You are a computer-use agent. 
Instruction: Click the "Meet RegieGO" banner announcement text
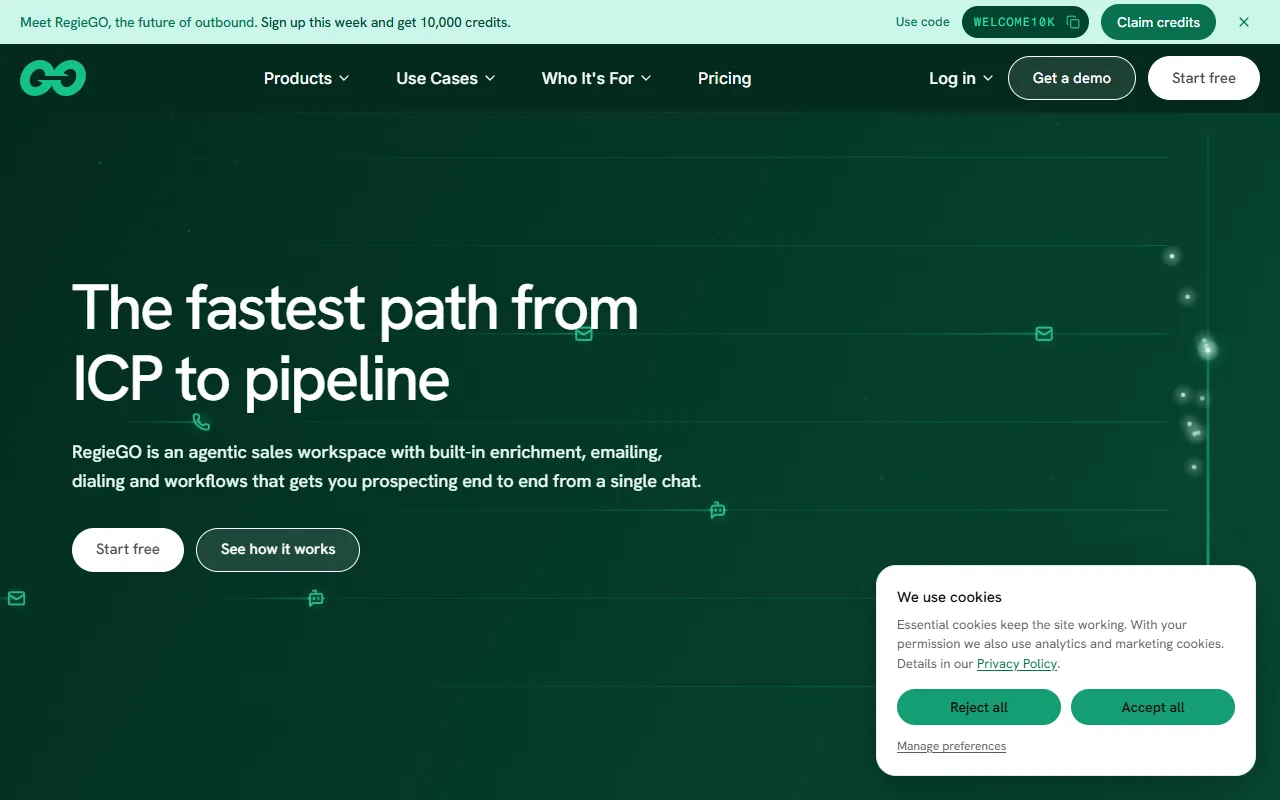coord(265,22)
